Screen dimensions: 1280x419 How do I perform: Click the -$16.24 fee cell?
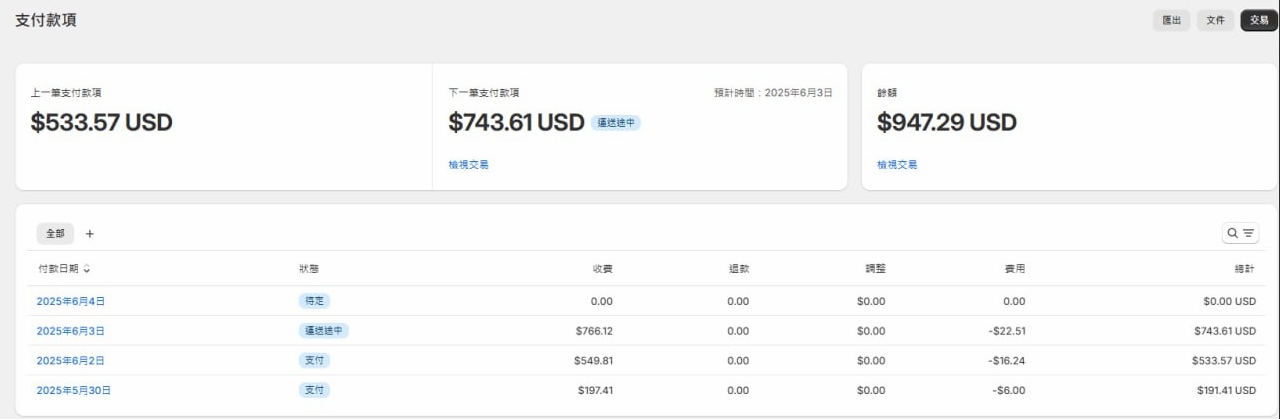(1007, 360)
